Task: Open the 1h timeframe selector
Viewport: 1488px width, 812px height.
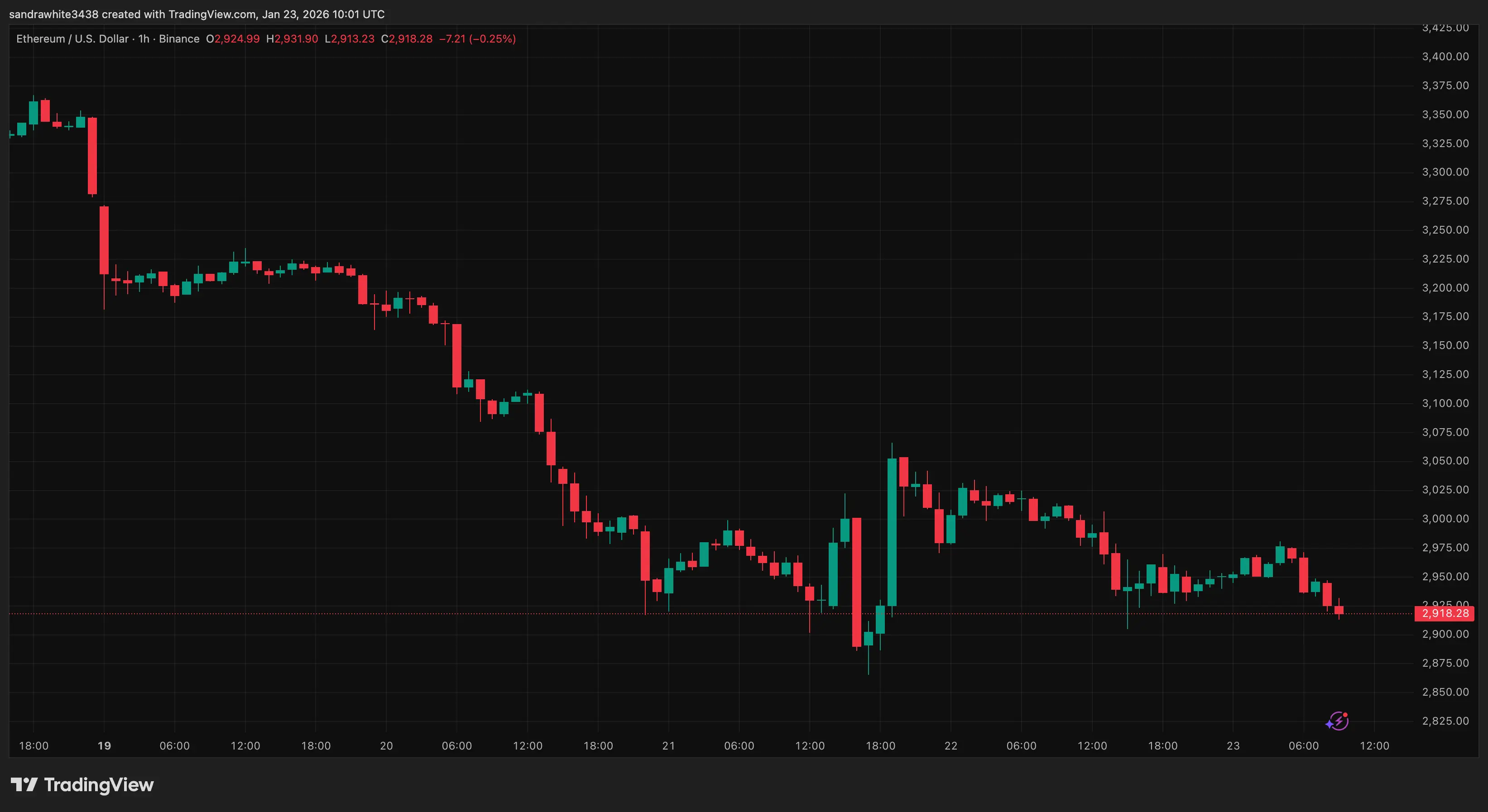Action: tap(143, 38)
